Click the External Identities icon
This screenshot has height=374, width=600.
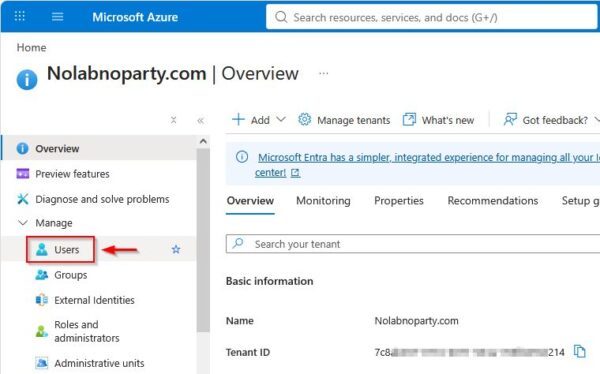[42, 300]
